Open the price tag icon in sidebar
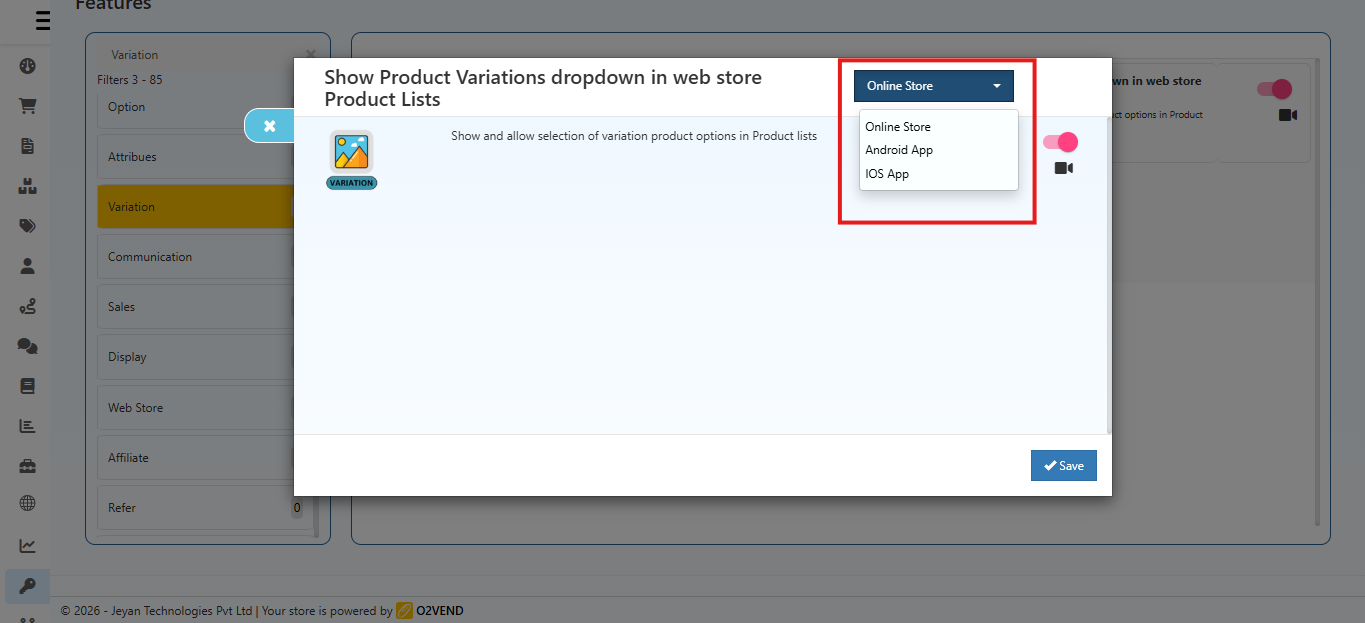 [x=26, y=225]
